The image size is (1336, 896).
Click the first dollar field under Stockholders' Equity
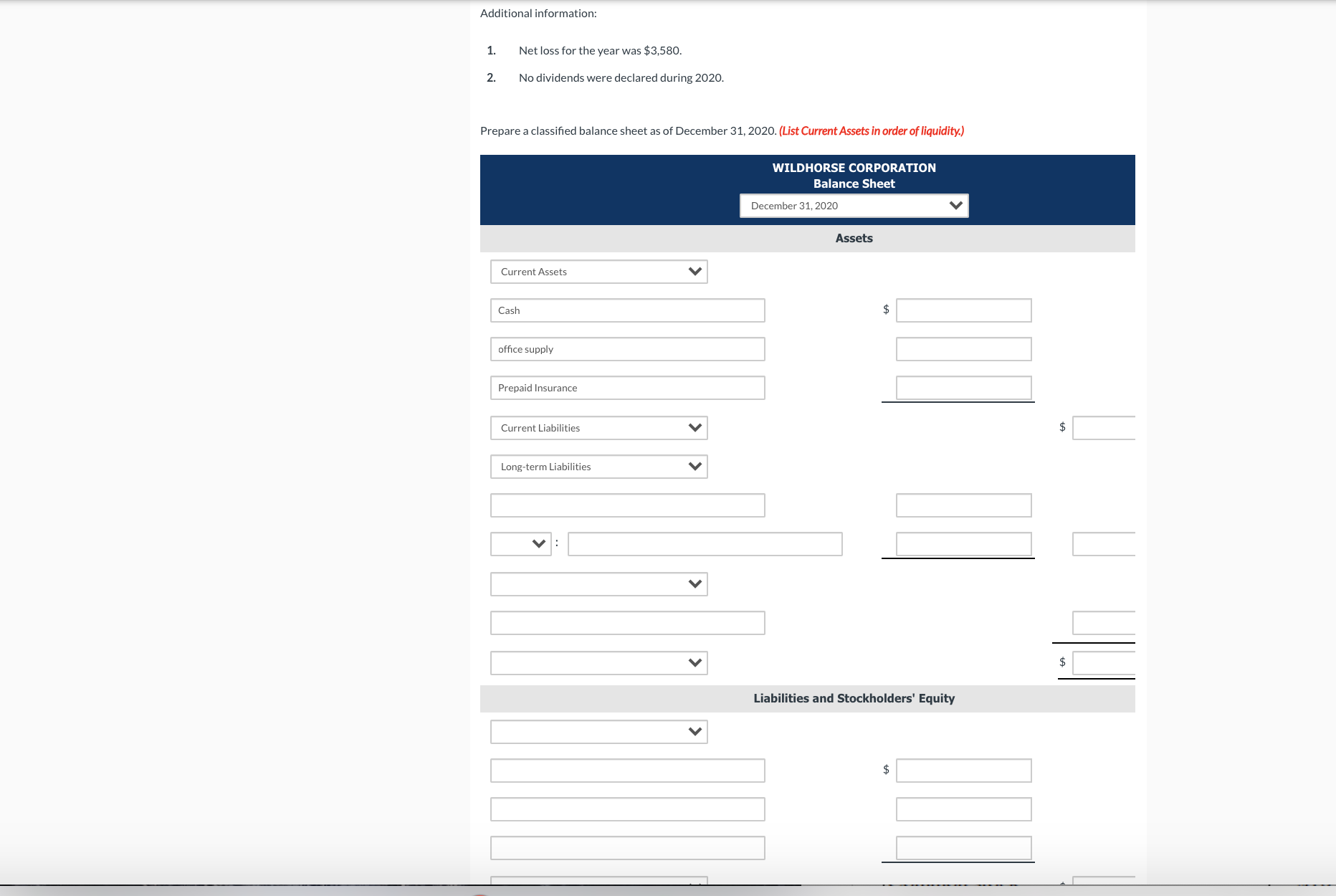963,771
